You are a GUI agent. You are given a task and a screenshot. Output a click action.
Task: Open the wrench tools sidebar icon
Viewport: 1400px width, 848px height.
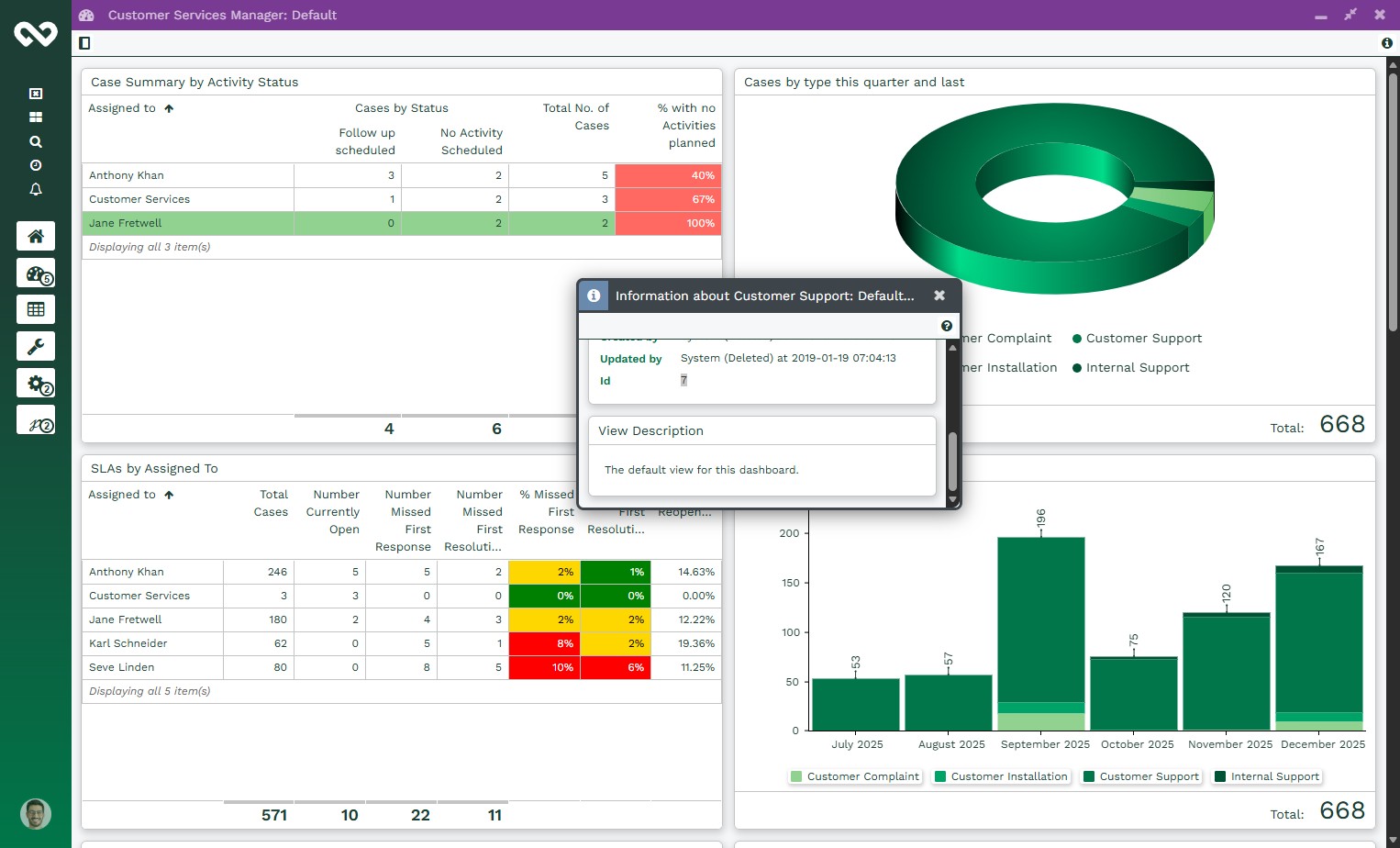(36, 346)
